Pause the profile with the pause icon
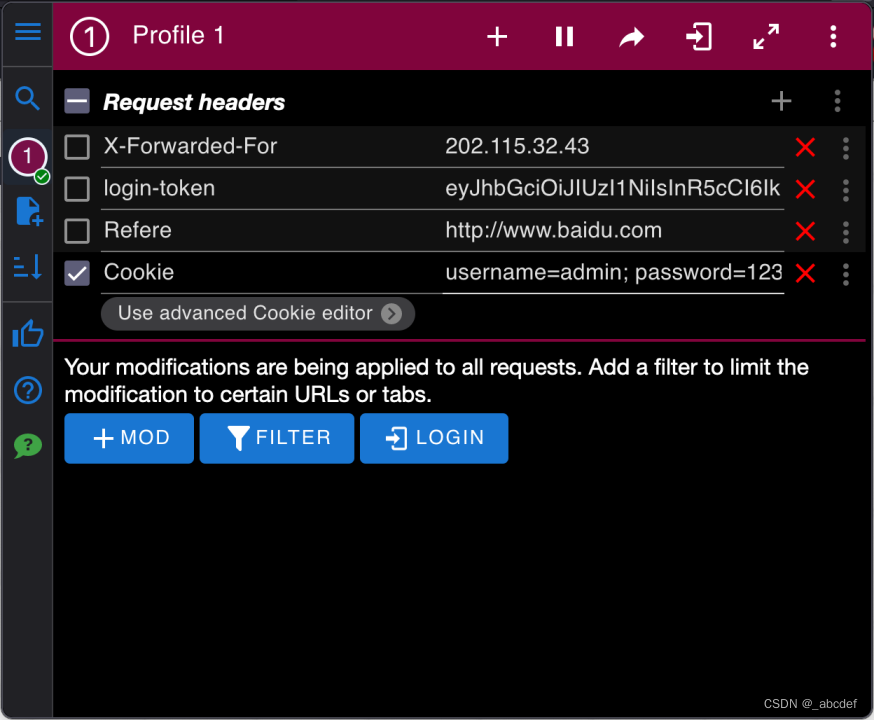The height and width of the screenshot is (720, 874). pyautogui.click(x=564, y=37)
